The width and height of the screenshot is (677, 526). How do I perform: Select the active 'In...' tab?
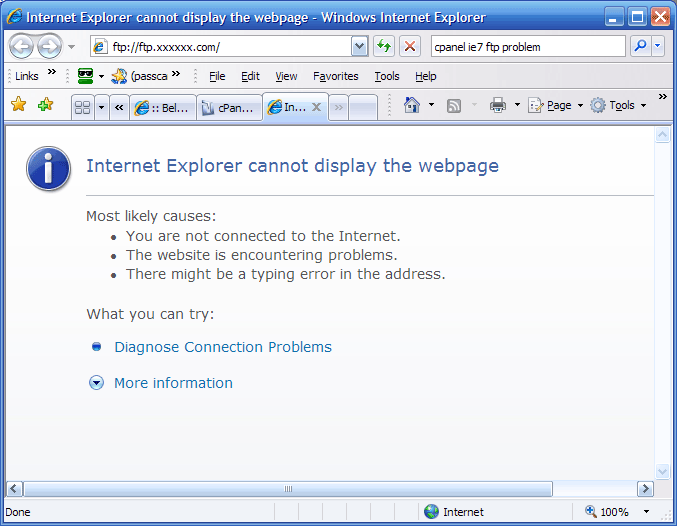[x=287, y=107]
